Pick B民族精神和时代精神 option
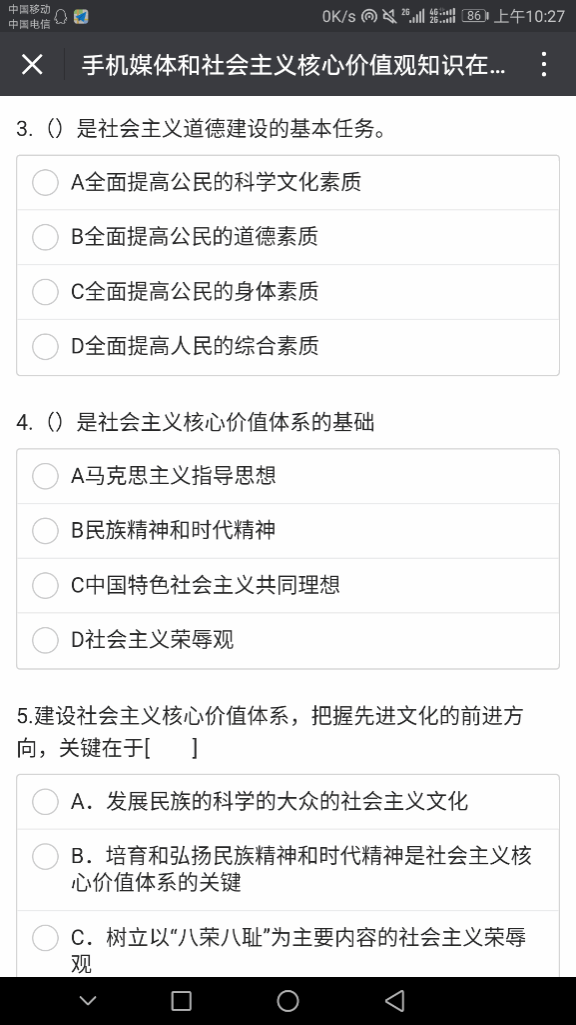This screenshot has width=576, height=1025. click(288, 531)
